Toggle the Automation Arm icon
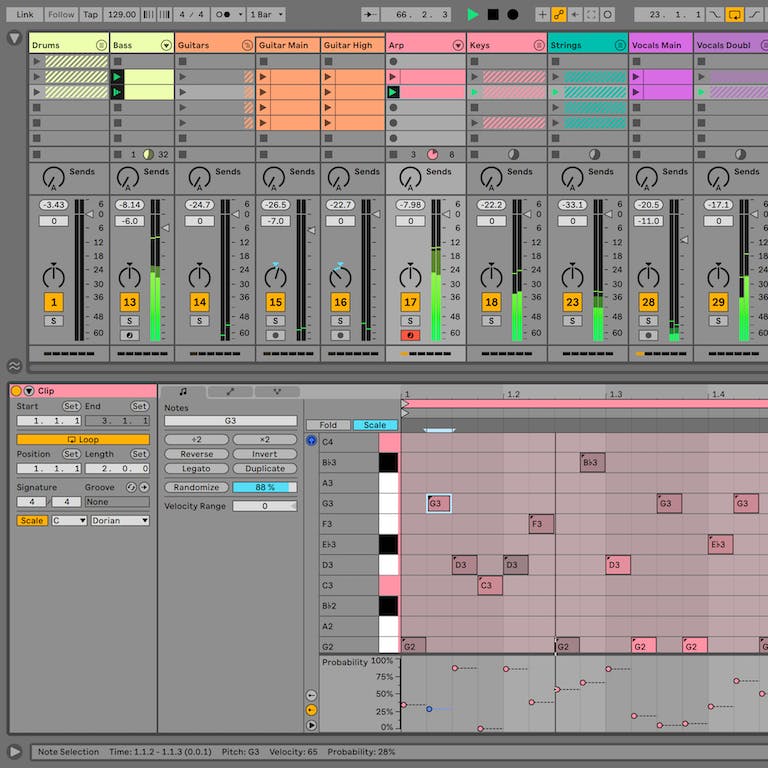This screenshot has width=768, height=768. 558,14
